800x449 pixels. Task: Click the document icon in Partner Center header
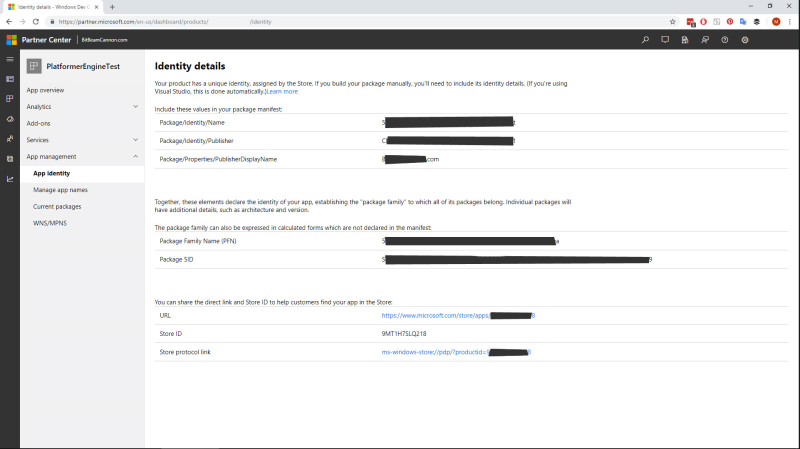coord(685,40)
